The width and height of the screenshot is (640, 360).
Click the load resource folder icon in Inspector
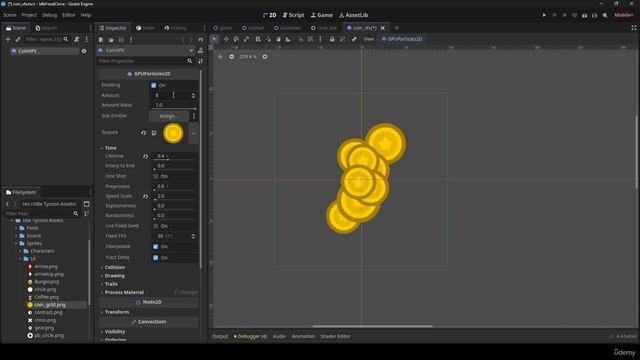(x=111, y=40)
